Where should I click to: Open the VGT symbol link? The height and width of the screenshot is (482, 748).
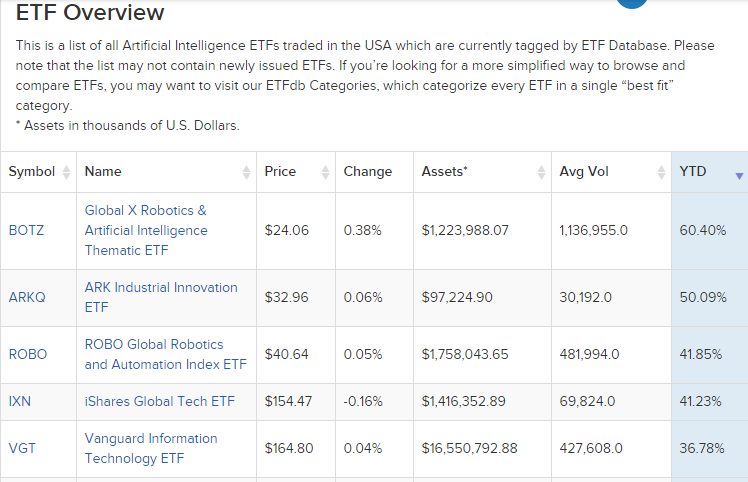pos(22,448)
